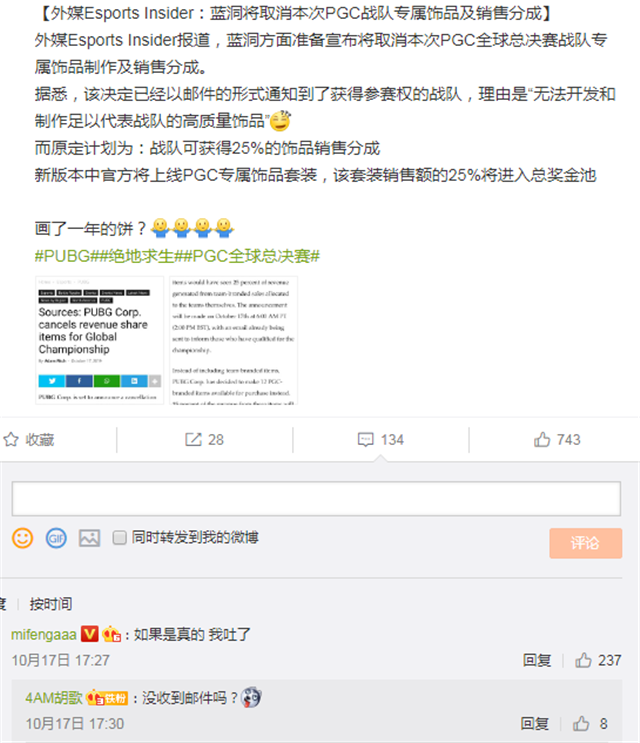
Task: Submit with the orange 评论 button
Action: click(586, 543)
